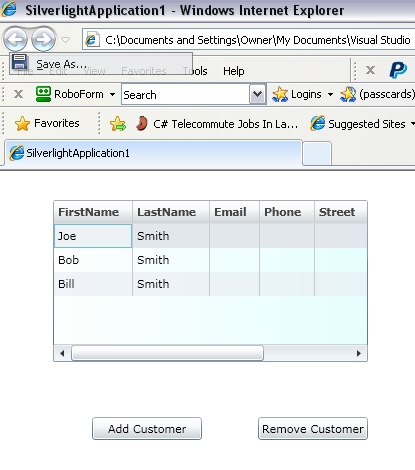Expand the RoboForm dropdown arrow
This screenshot has width=415, height=470.
[112, 94]
